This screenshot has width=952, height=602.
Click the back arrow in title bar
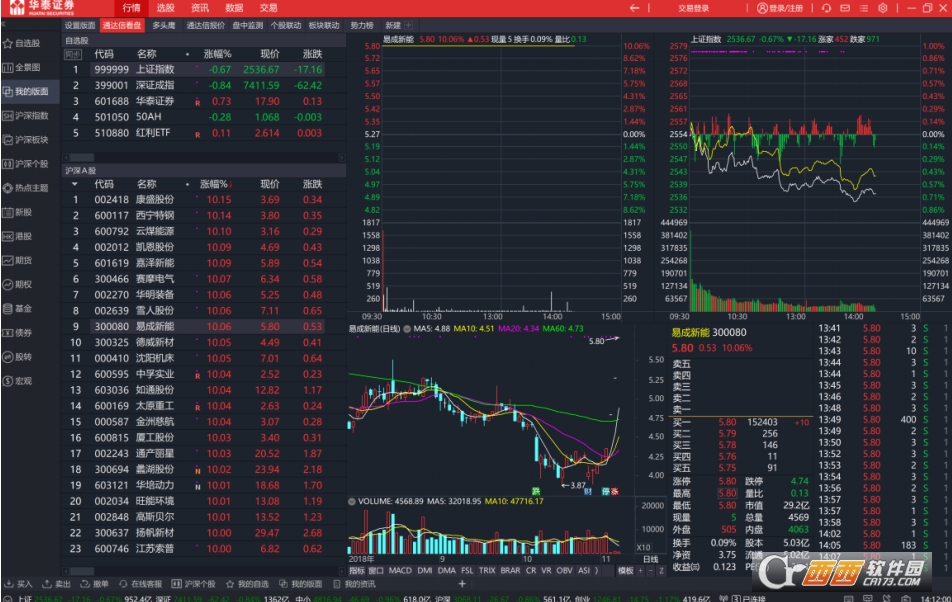click(634, 8)
